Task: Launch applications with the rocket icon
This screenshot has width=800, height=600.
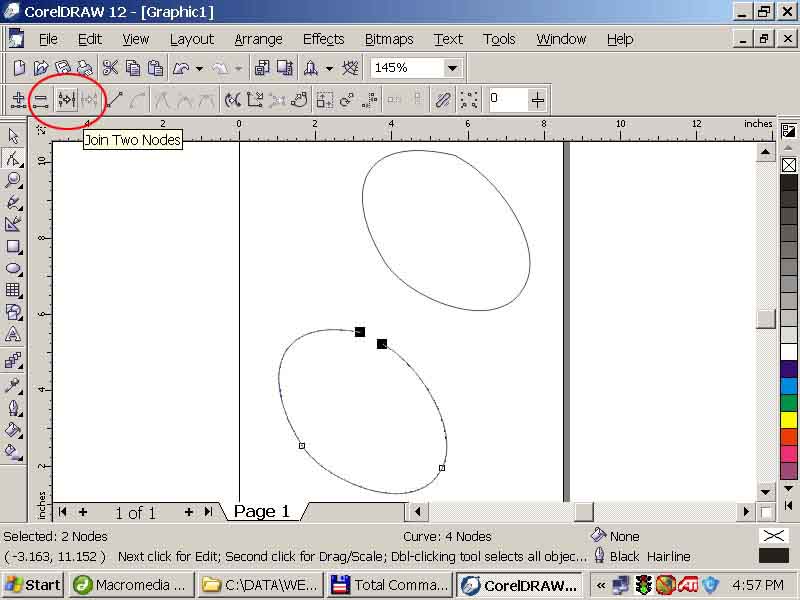Action: pyautogui.click(x=310, y=68)
